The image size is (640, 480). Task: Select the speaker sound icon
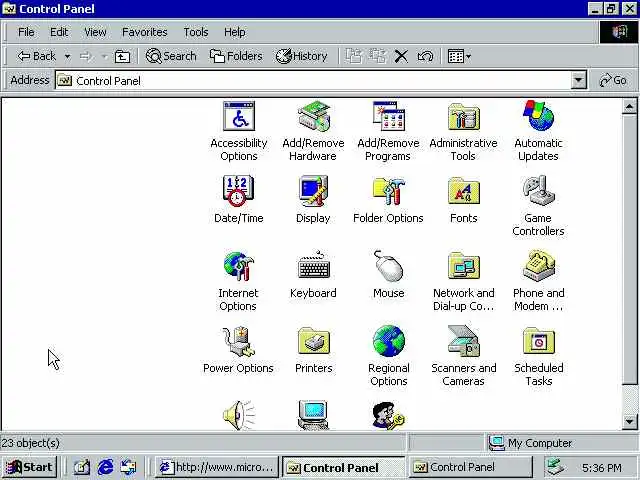pyautogui.click(x=239, y=415)
